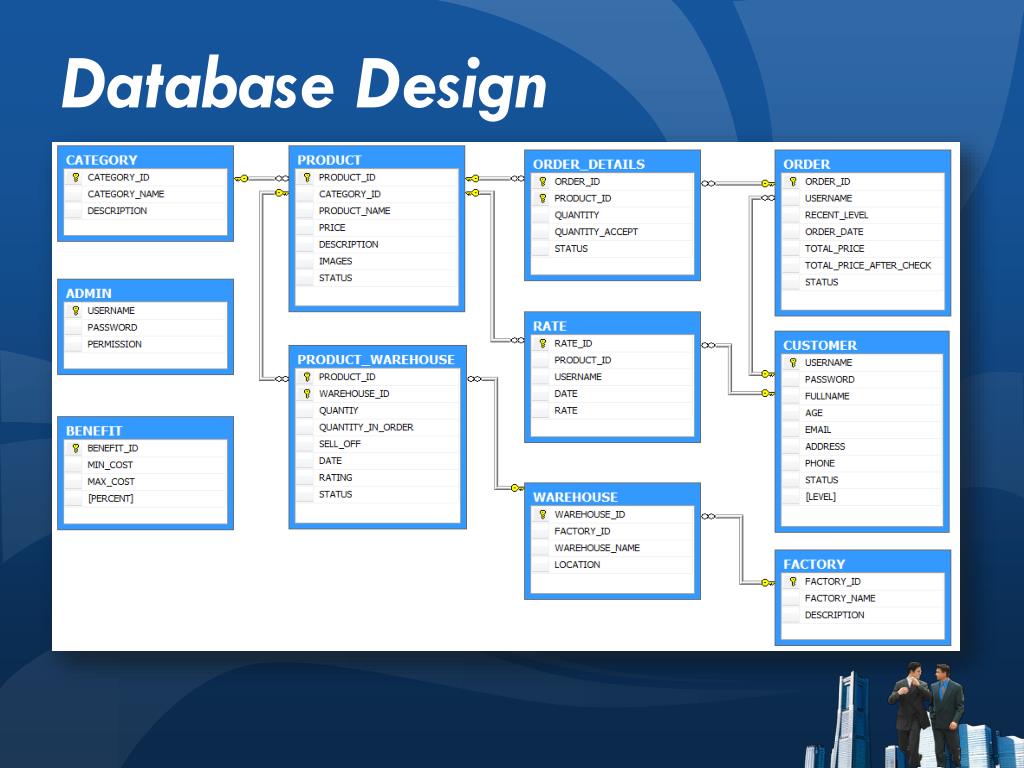Select the key icon next to RATE_ID
The height and width of the screenshot is (768, 1024).
543,344
